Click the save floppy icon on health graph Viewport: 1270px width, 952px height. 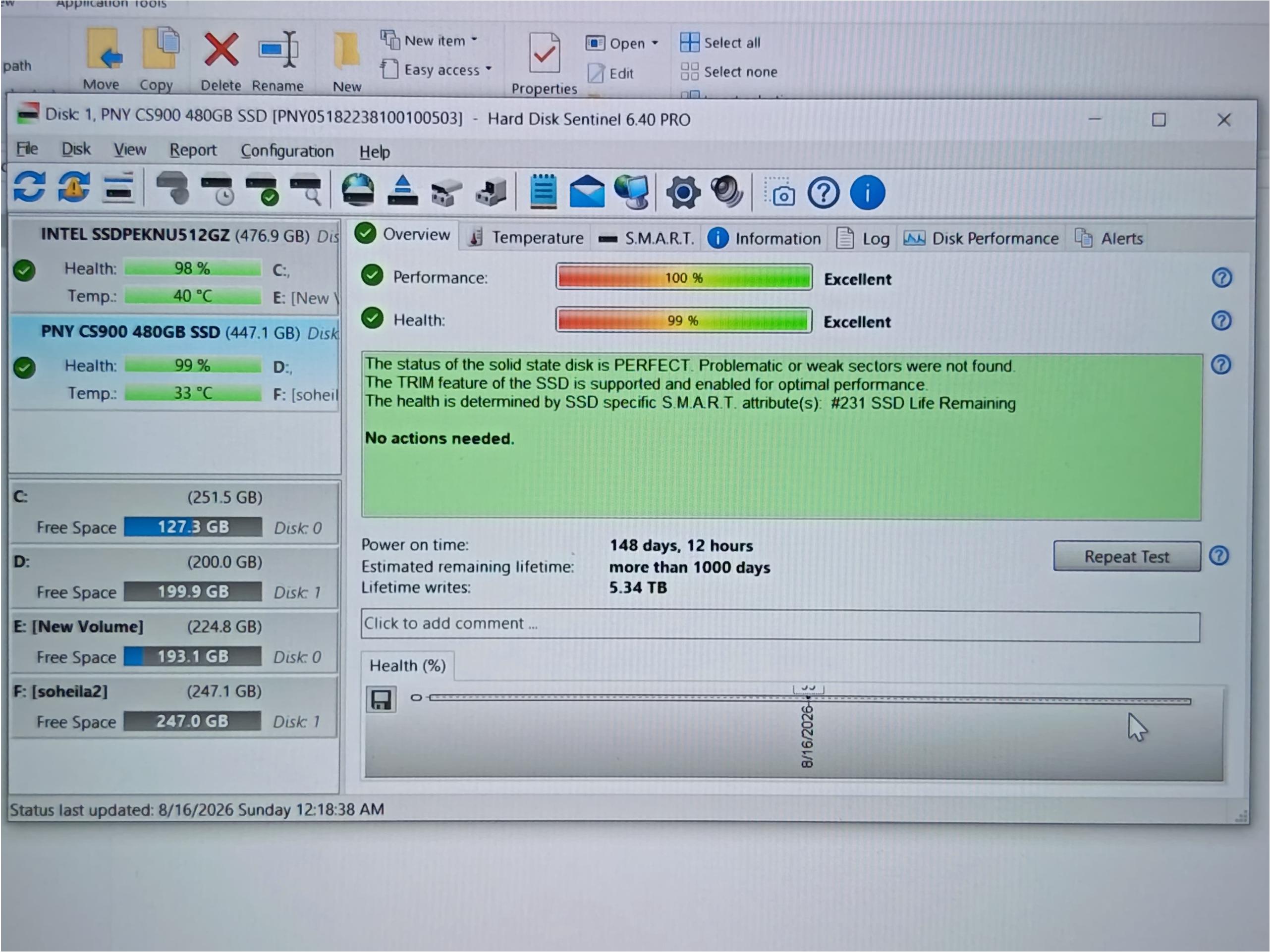point(381,699)
